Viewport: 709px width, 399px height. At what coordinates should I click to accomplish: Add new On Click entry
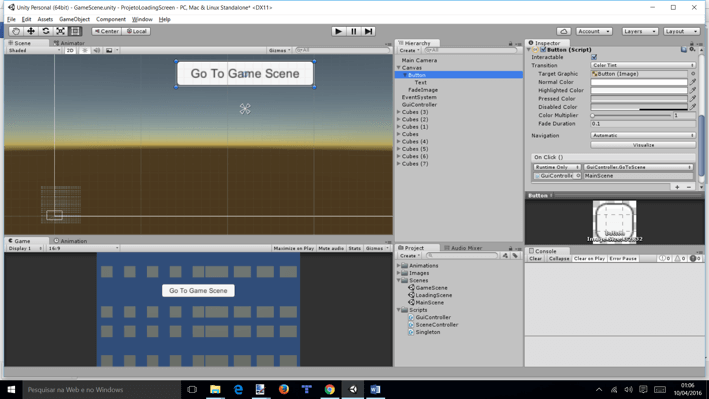click(x=677, y=187)
